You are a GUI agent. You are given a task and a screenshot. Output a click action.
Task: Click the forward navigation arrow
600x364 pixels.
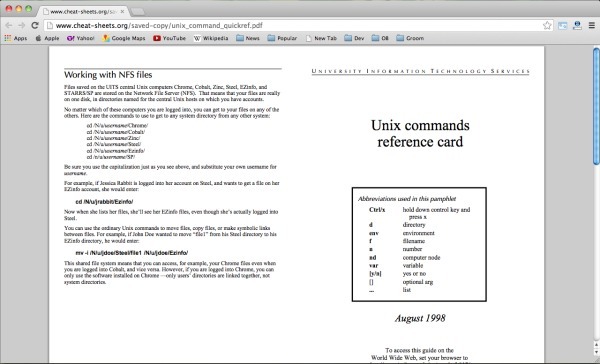point(22,26)
